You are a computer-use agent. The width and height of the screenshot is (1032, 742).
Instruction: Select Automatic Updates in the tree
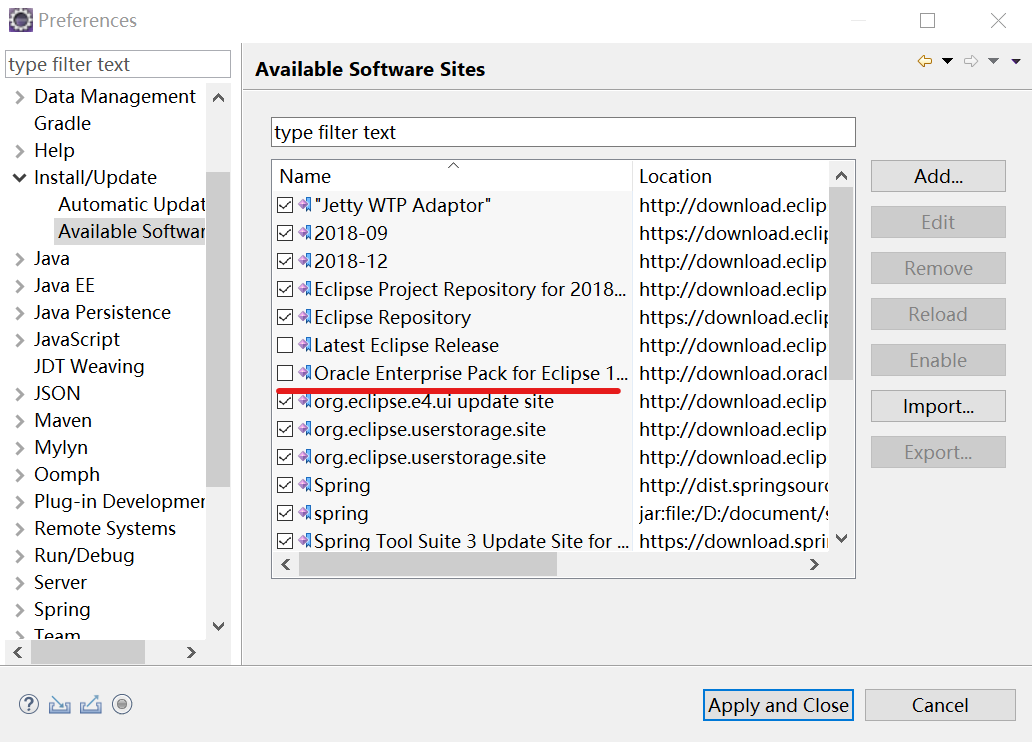pyautogui.click(x=132, y=204)
